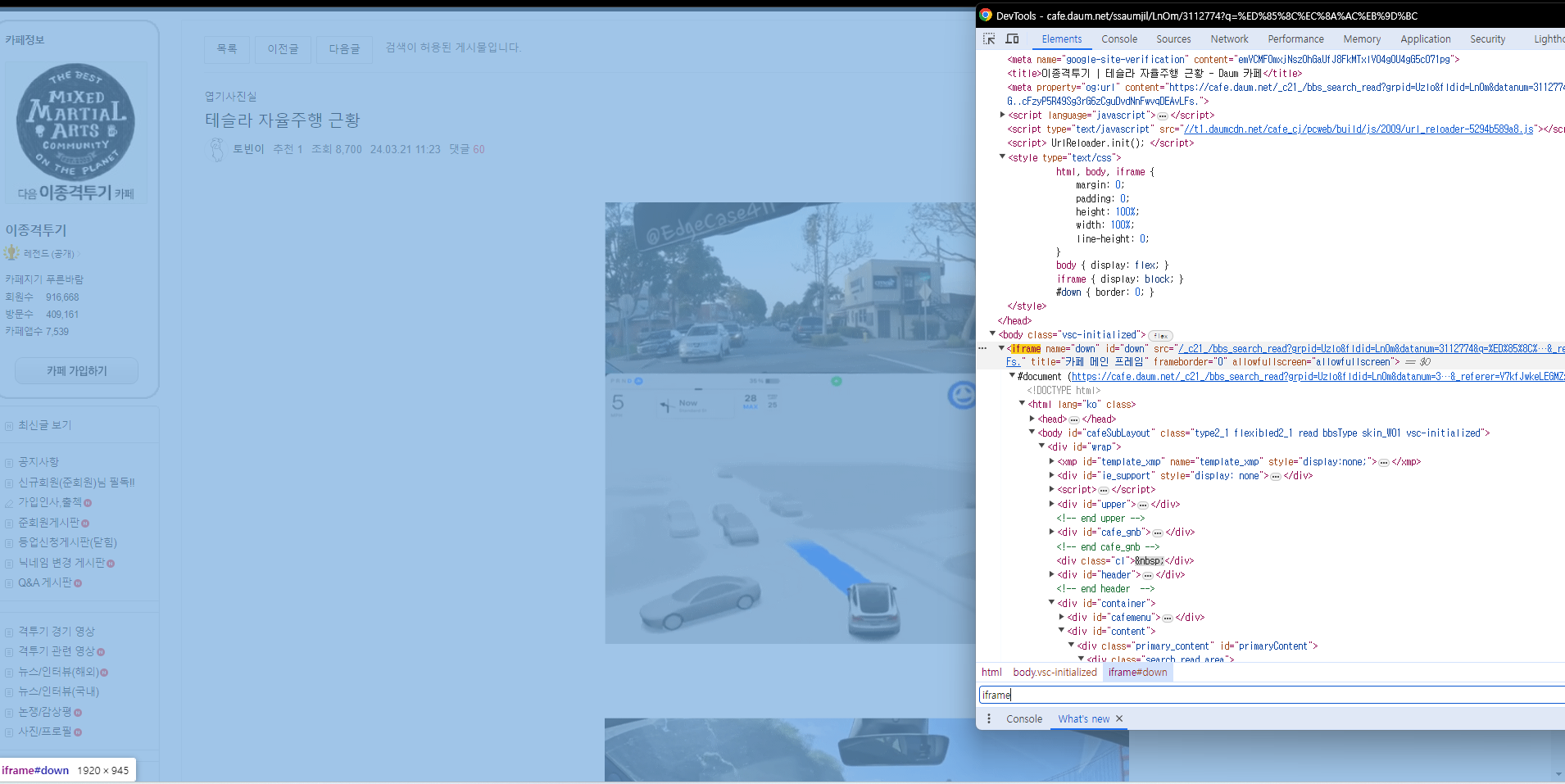Switch to the Network tab
The height and width of the screenshot is (784, 1565).
[1229, 39]
